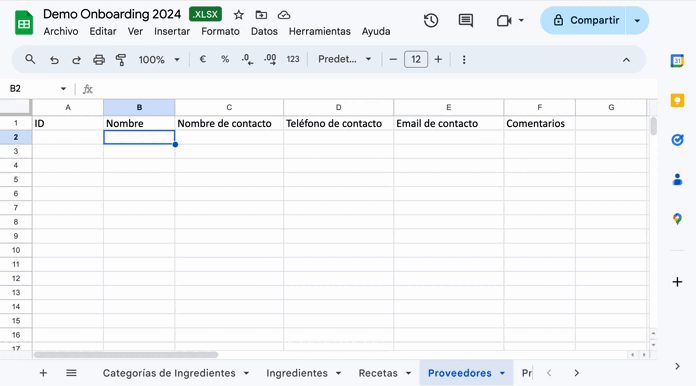Rename the Demo Onboarding 2024 title

point(112,14)
